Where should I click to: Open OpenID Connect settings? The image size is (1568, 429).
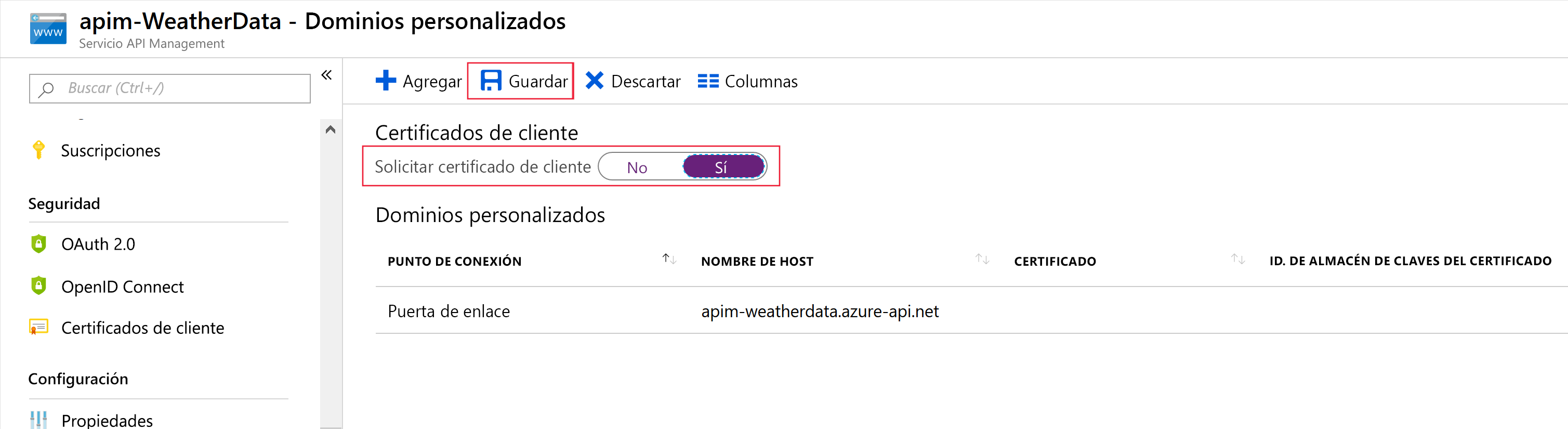122,287
